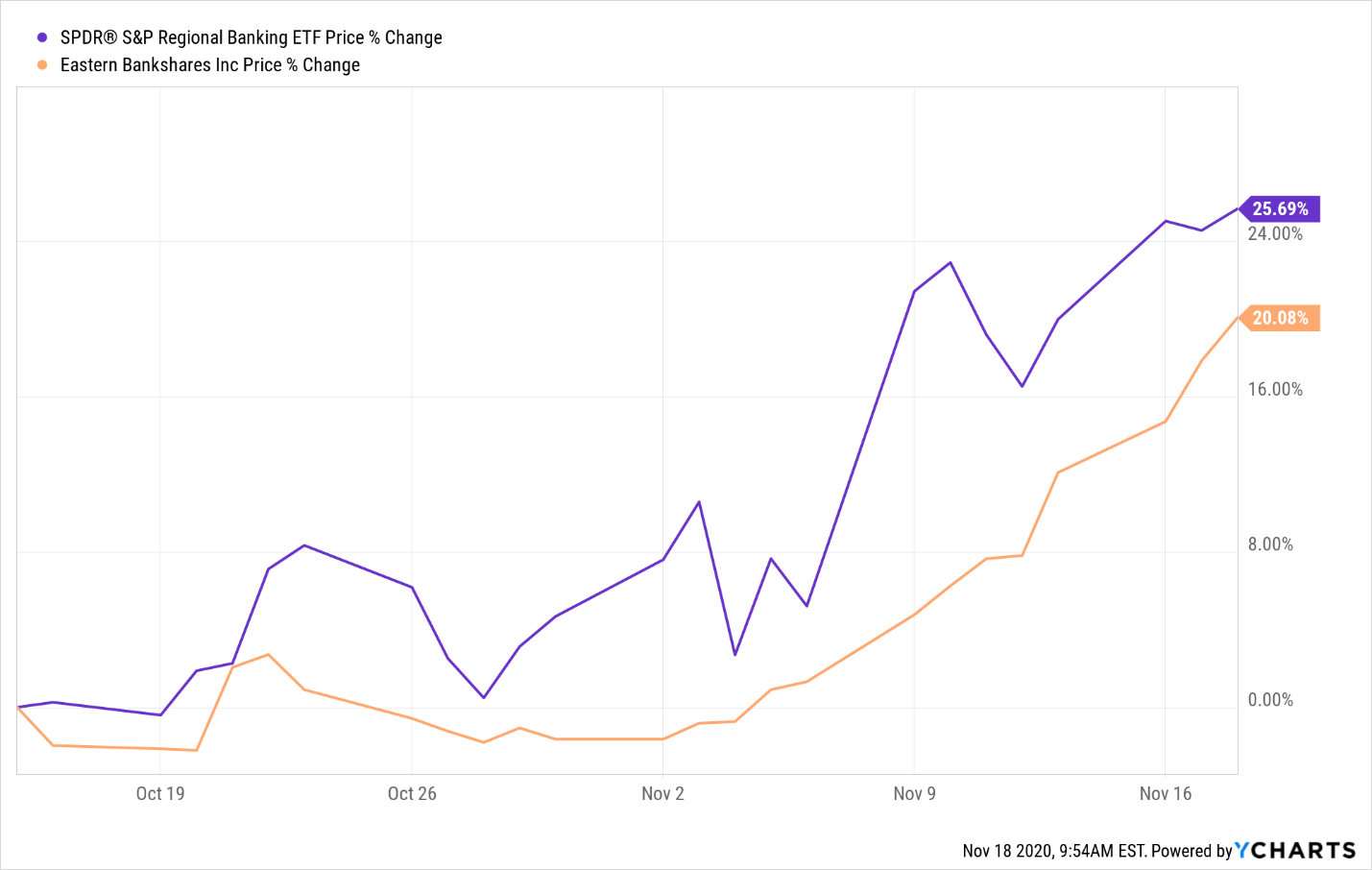Screen dimensions: 1372x870
Task: Click the purple 25.69% value tag
Action: click(1280, 209)
